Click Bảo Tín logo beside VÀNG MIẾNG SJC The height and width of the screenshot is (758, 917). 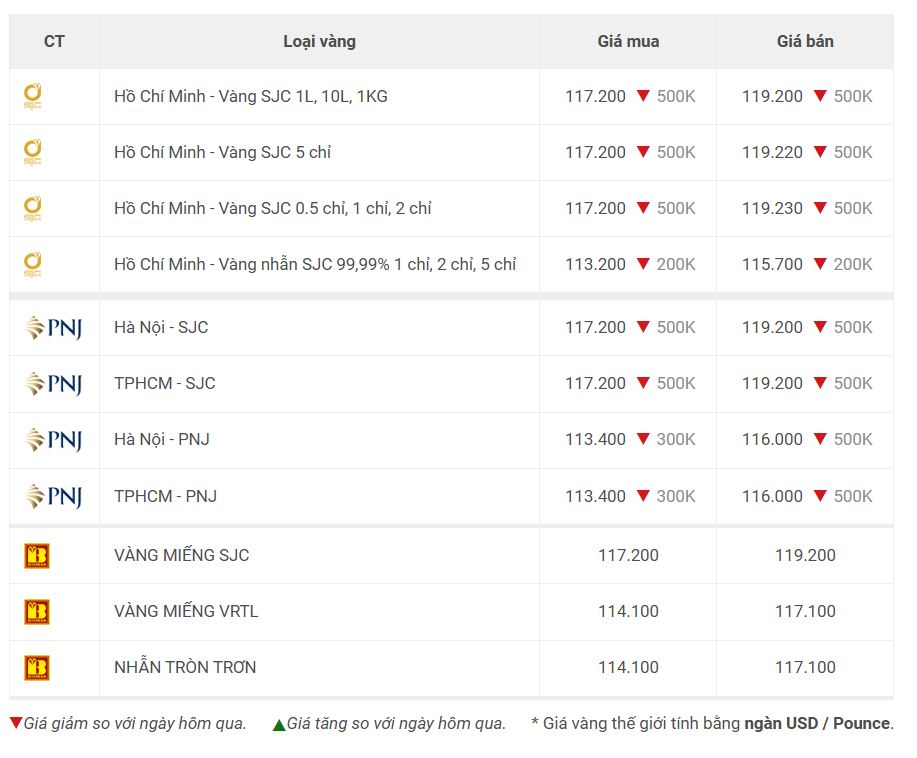click(37, 556)
